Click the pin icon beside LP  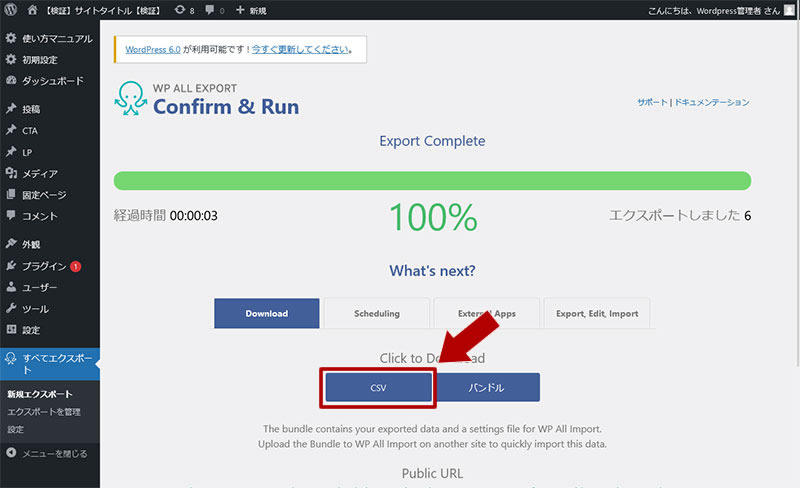click(11, 152)
